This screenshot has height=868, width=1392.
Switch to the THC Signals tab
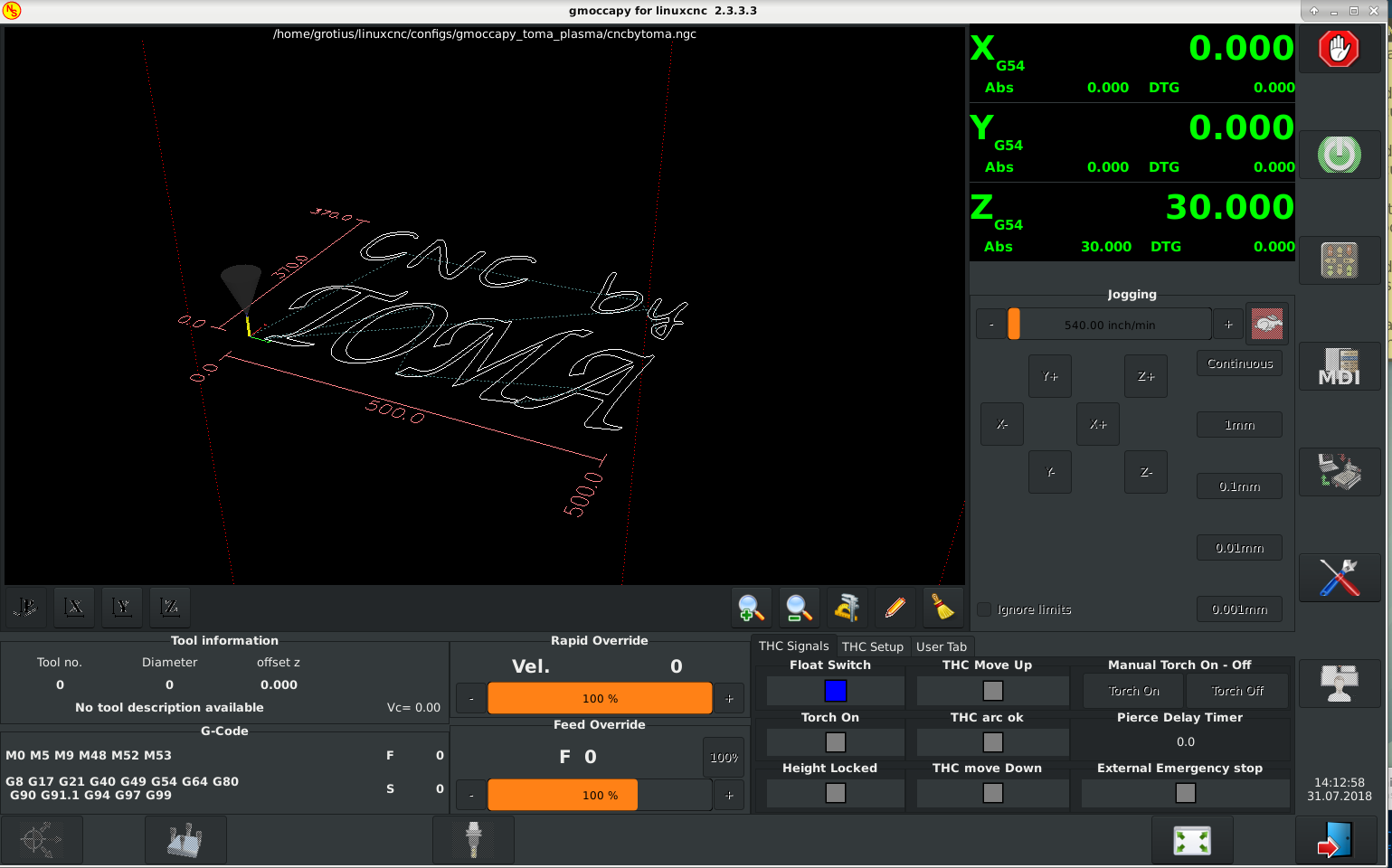coord(793,646)
